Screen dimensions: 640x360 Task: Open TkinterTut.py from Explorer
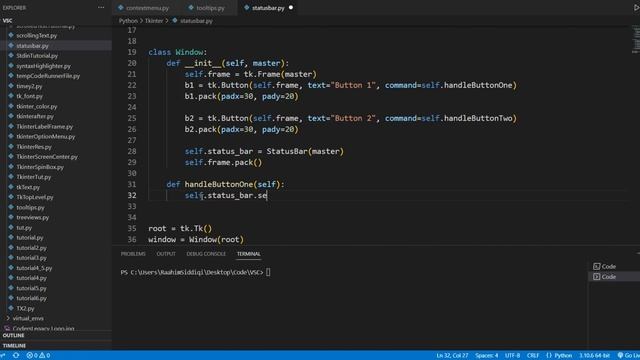click(x=33, y=177)
